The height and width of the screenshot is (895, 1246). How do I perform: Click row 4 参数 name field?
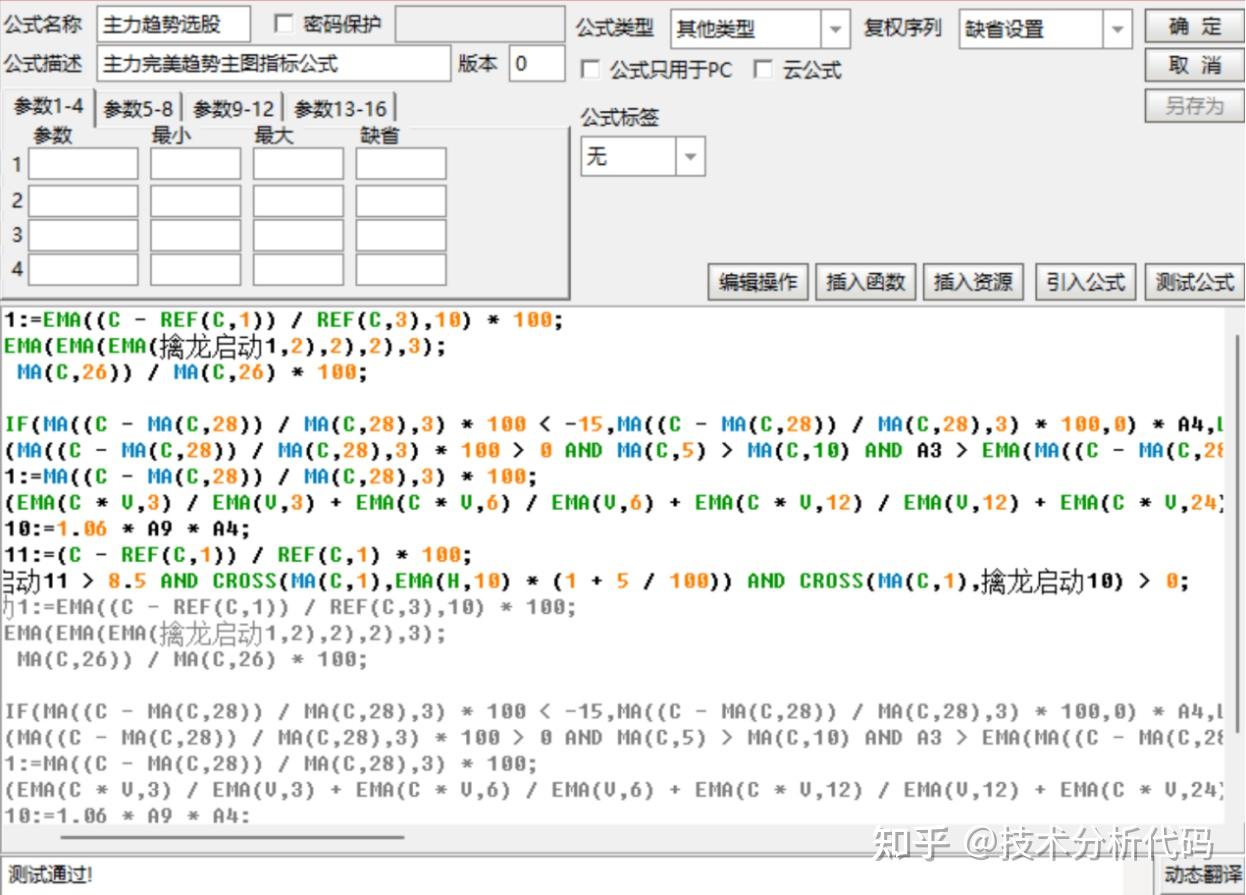coord(83,269)
